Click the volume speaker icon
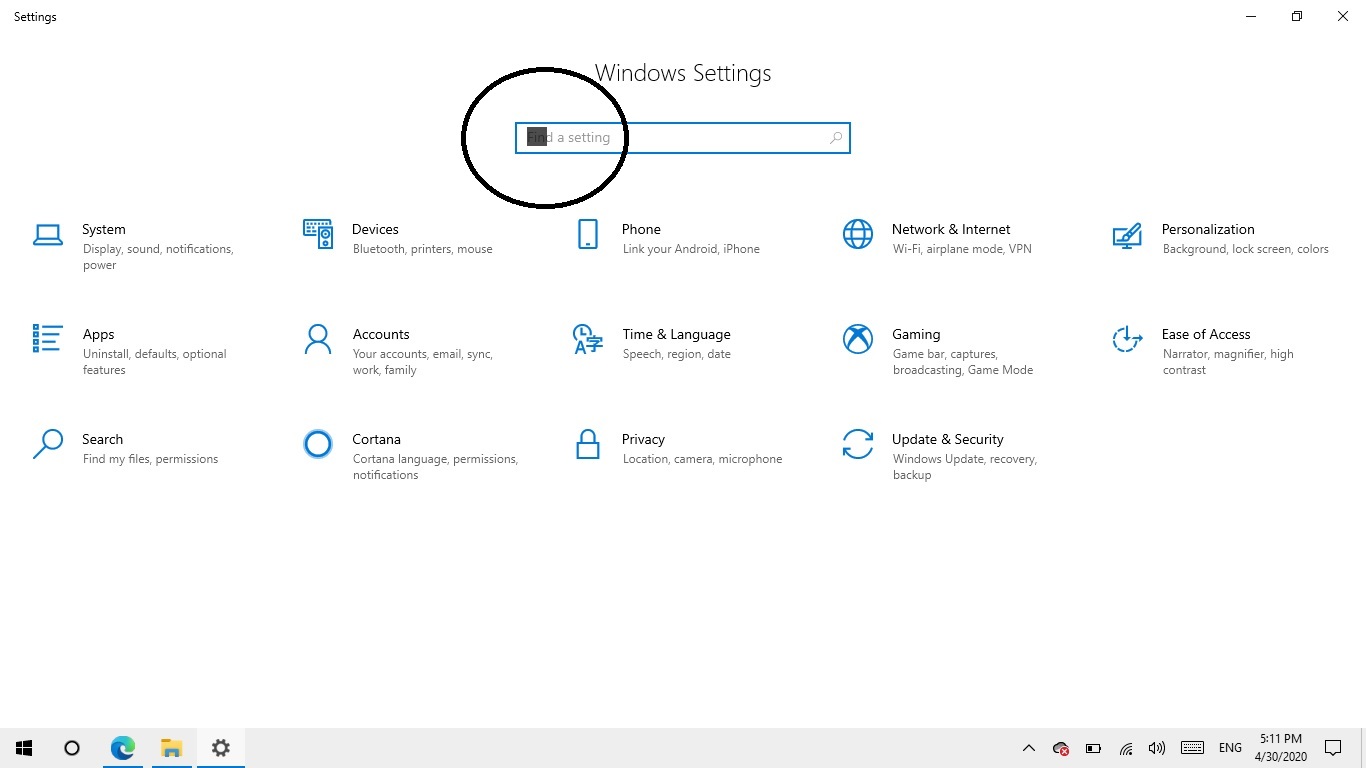The height and width of the screenshot is (768, 1366). tap(1157, 748)
